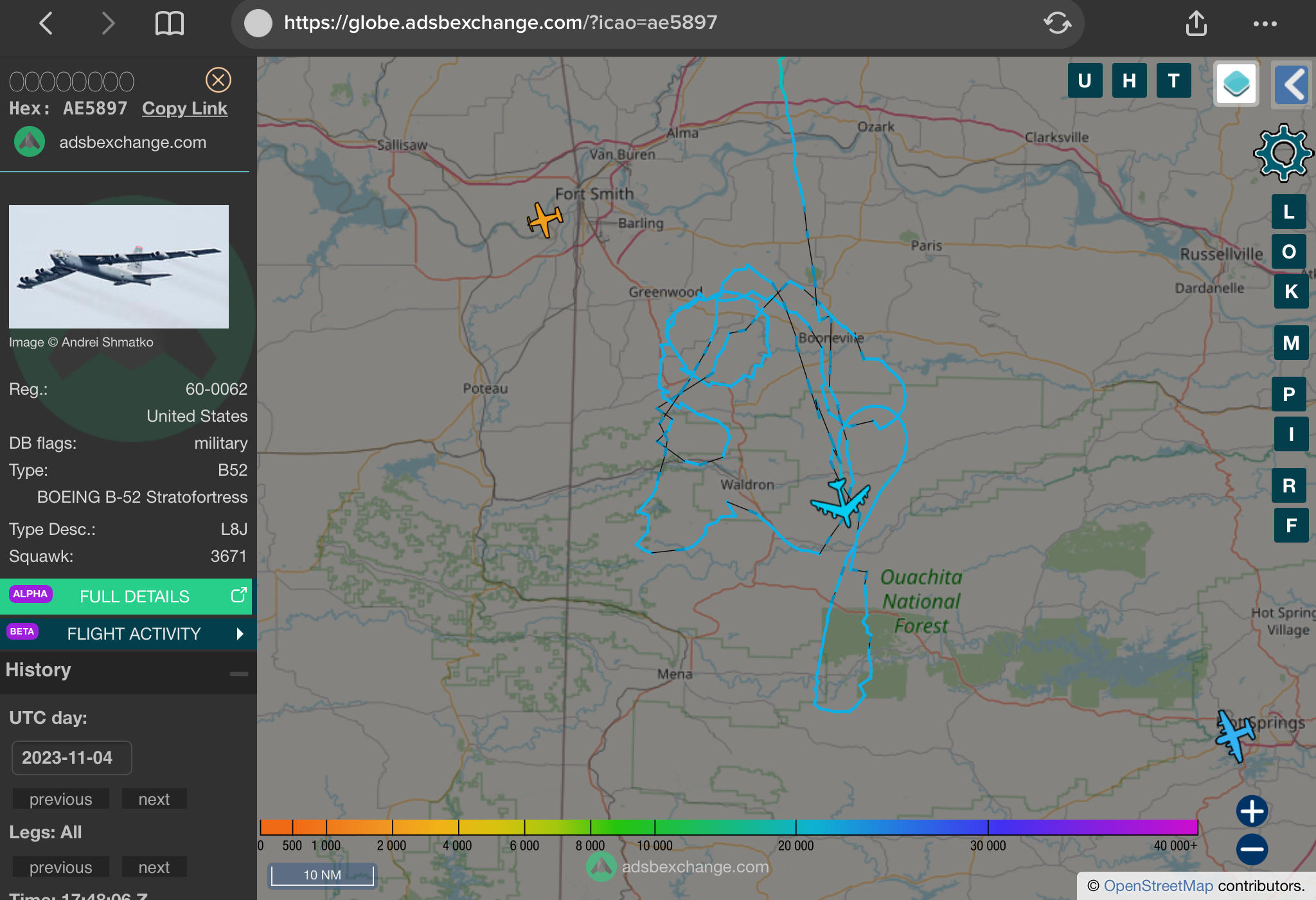Go forward with browser forward arrow
This screenshot has height=900, width=1316.
[x=108, y=24]
